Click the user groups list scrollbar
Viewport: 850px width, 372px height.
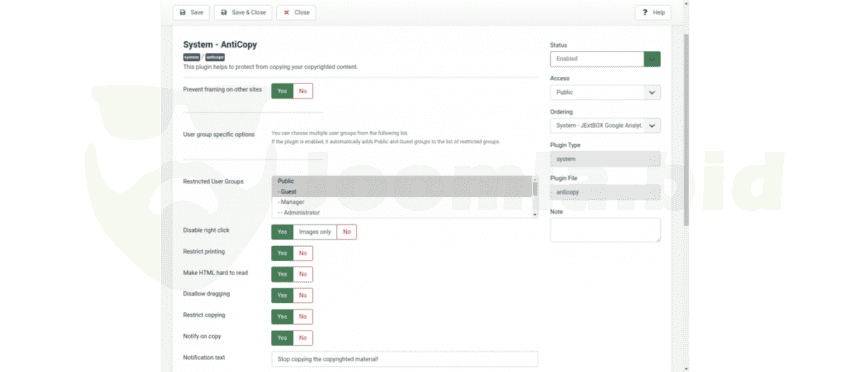point(535,197)
